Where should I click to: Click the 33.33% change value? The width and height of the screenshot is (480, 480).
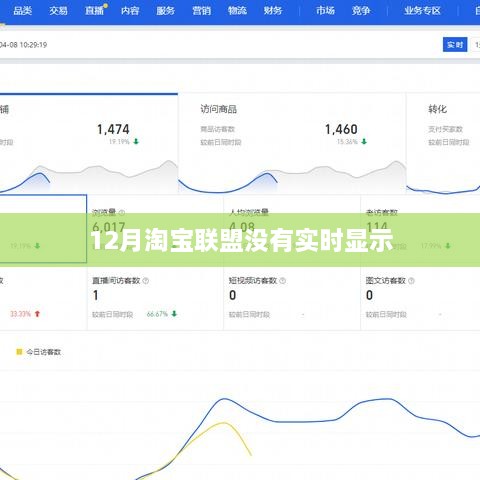click(20, 314)
